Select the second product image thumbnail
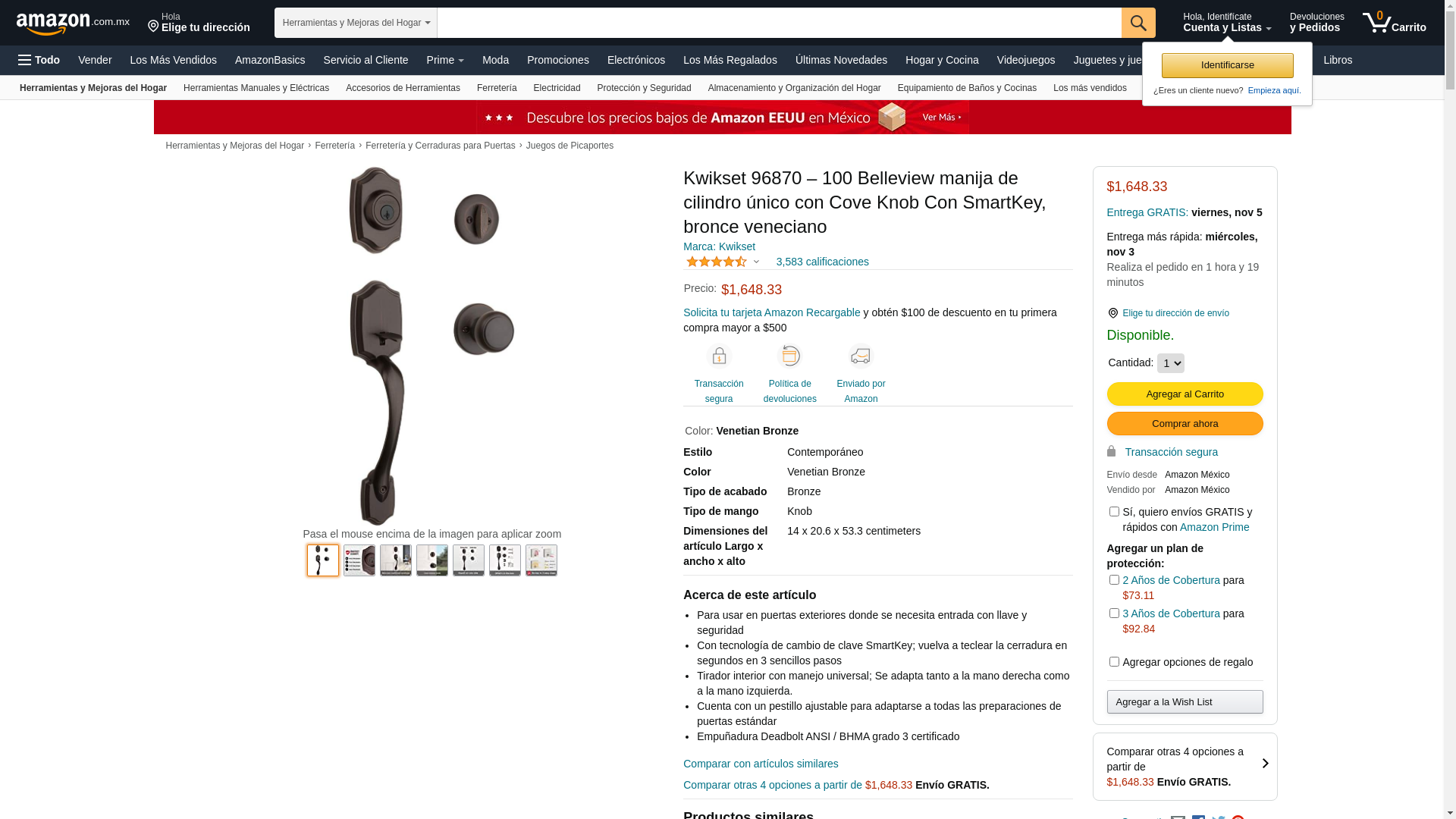 359,560
